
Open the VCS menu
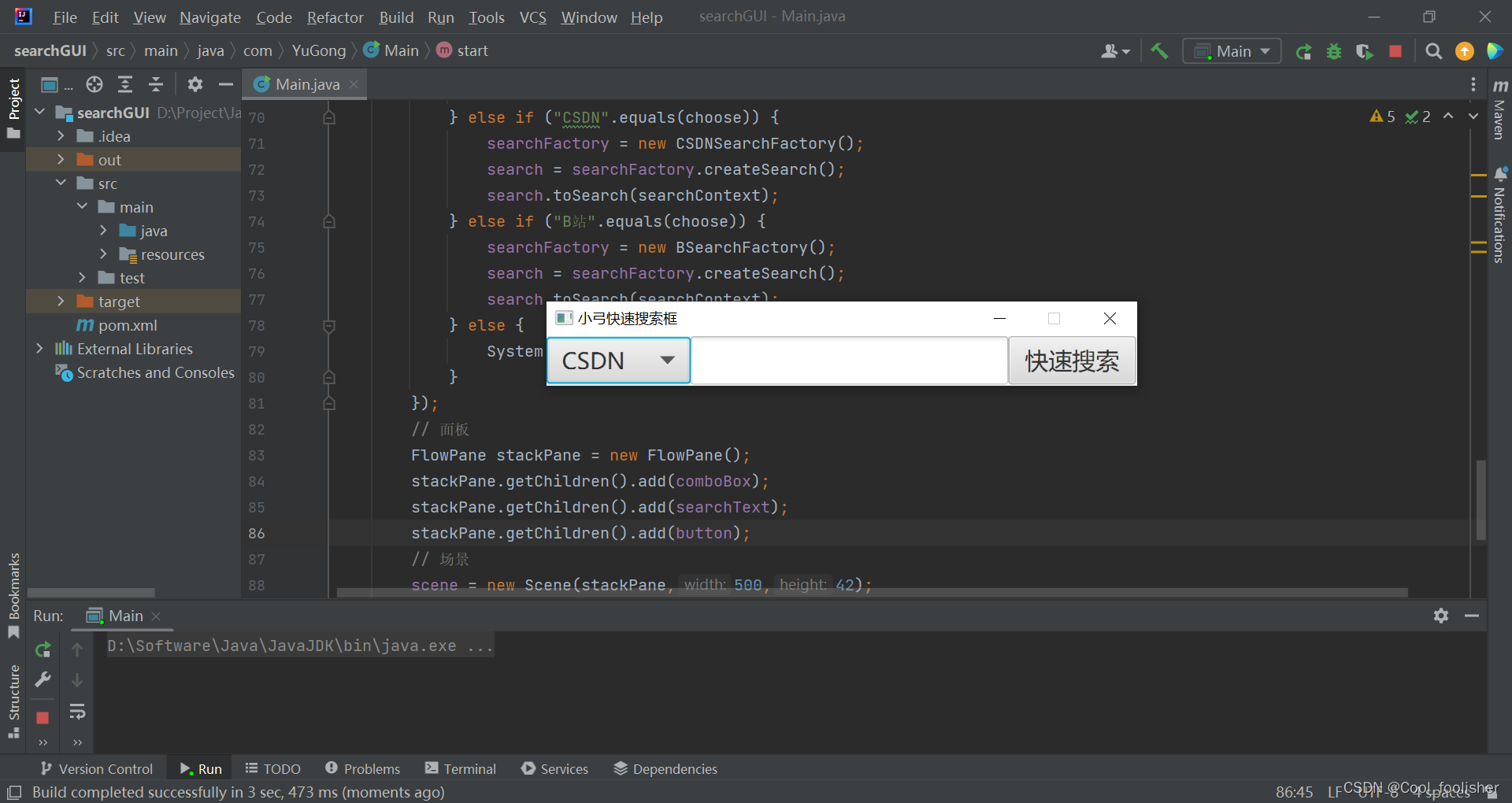point(533,17)
